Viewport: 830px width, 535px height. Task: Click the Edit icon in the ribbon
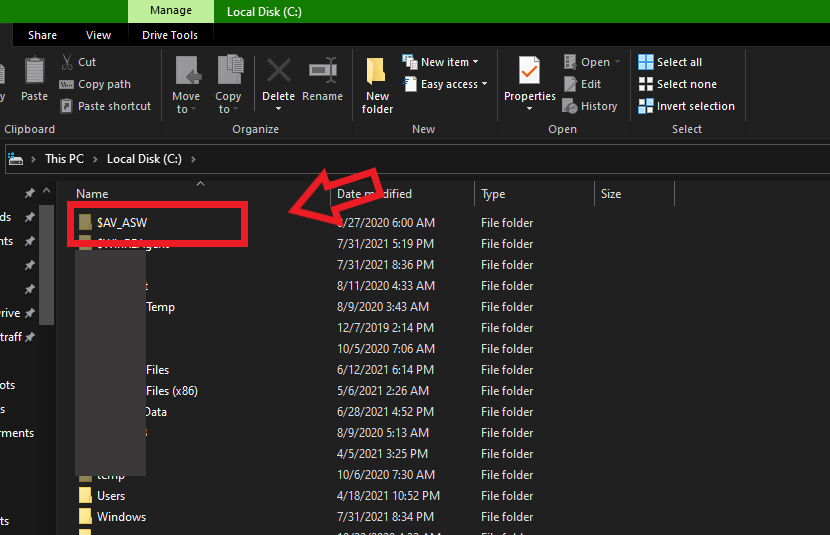(x=570, y=84)
